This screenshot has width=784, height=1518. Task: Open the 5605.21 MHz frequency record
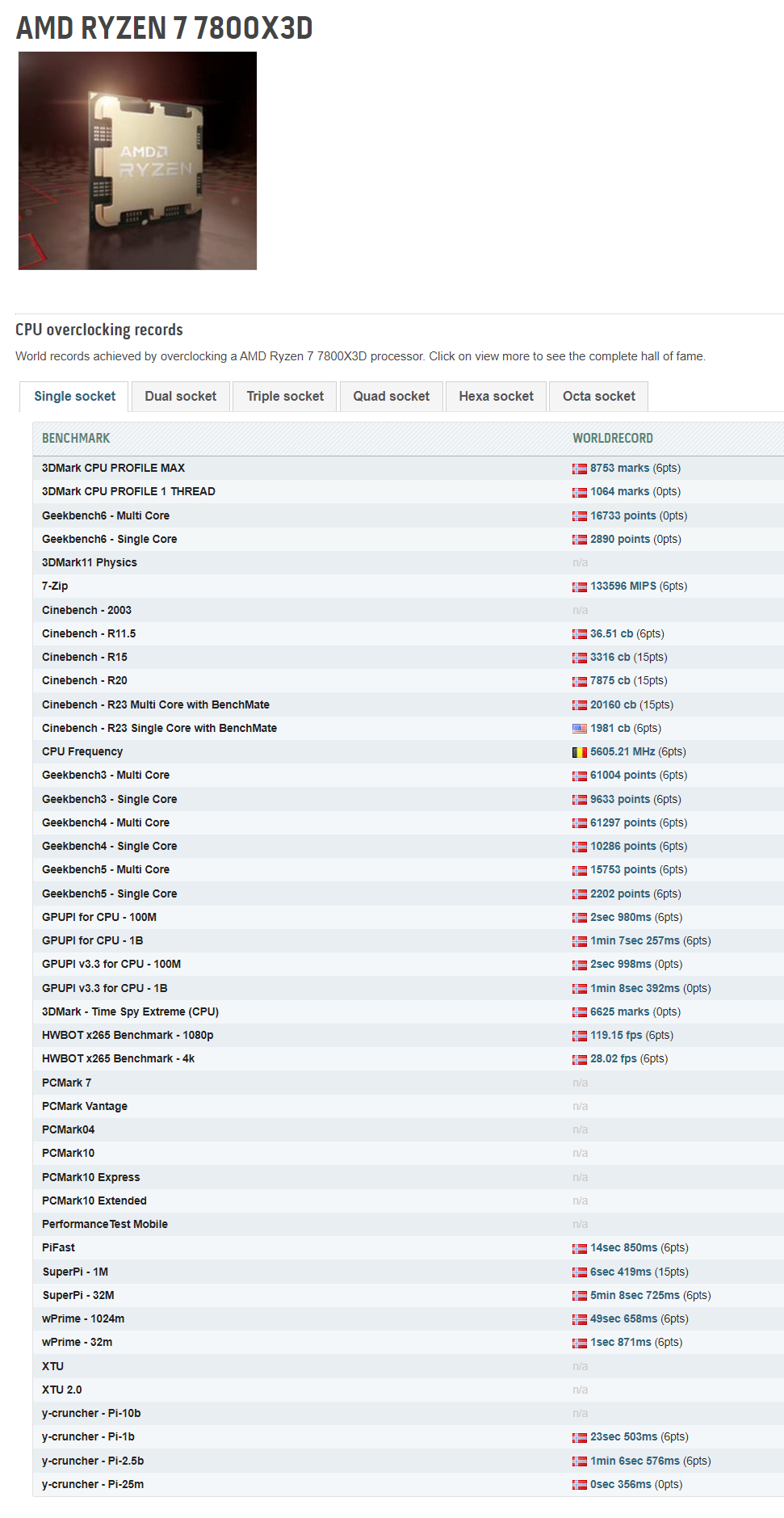click(x=623, y=751)
